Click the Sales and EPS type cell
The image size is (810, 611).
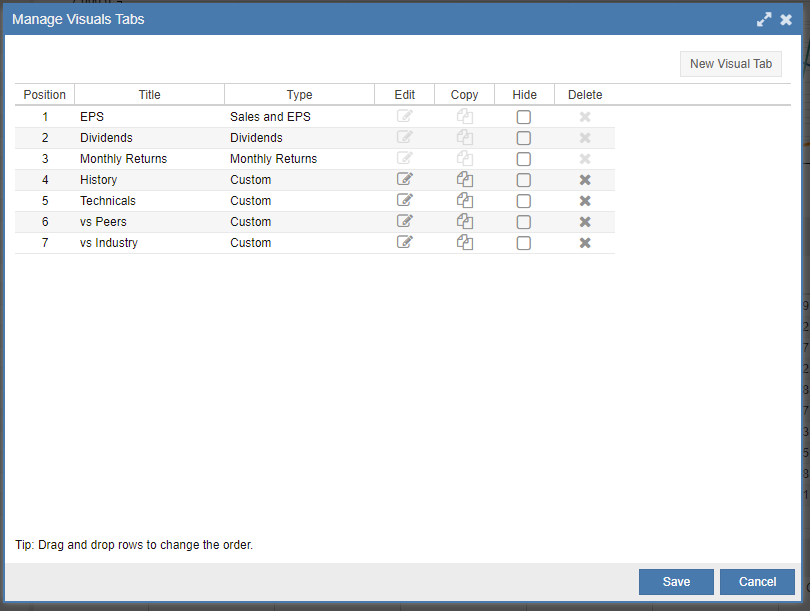pos(300,117)
